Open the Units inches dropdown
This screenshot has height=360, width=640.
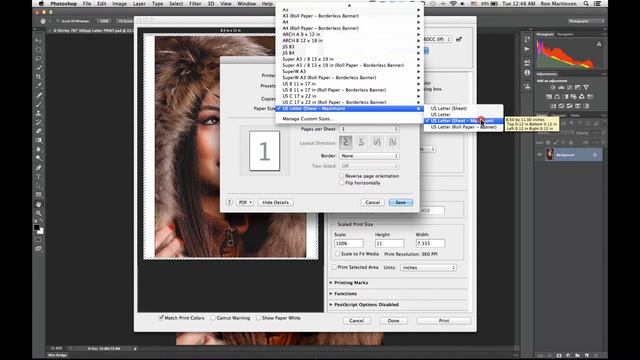pyautogui.click(x=428, y=267)
